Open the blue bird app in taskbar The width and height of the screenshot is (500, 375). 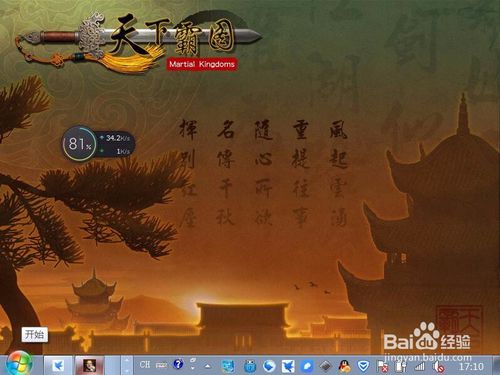tap(58, 366)
